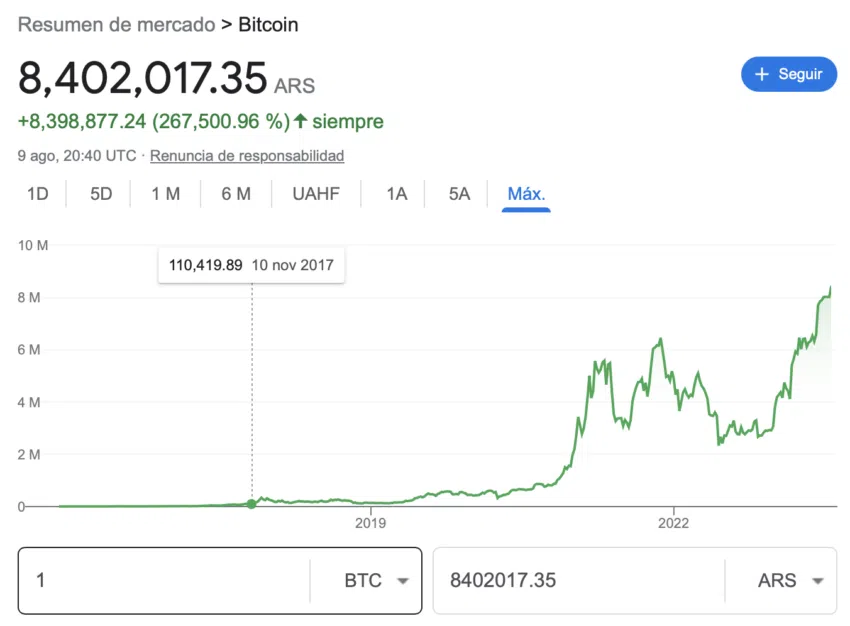Select the Máx. time range
This screenshot has width=850, height=626.
coord(525,194)
